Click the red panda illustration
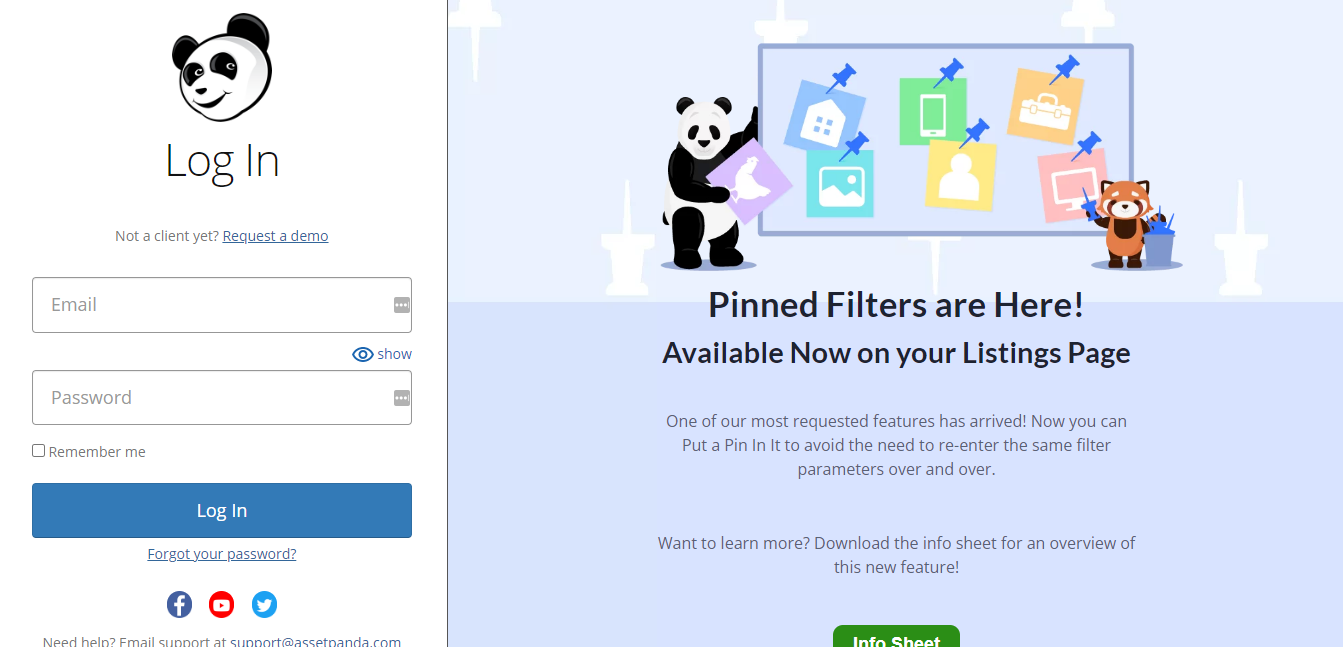 [x=1125, y=223]
